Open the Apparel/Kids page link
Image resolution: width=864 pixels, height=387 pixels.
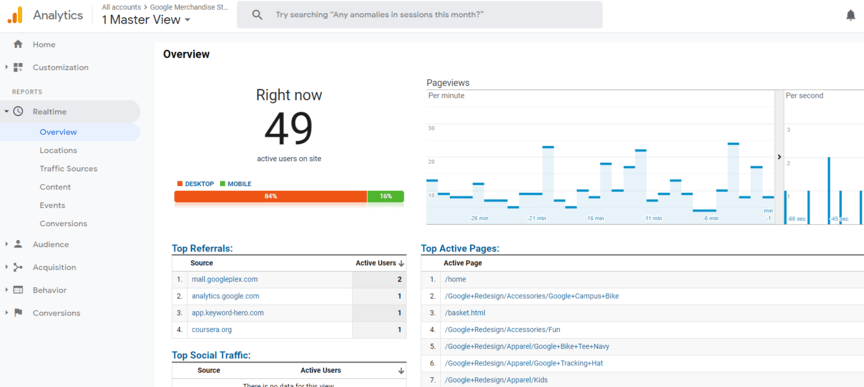pos(496,380)
